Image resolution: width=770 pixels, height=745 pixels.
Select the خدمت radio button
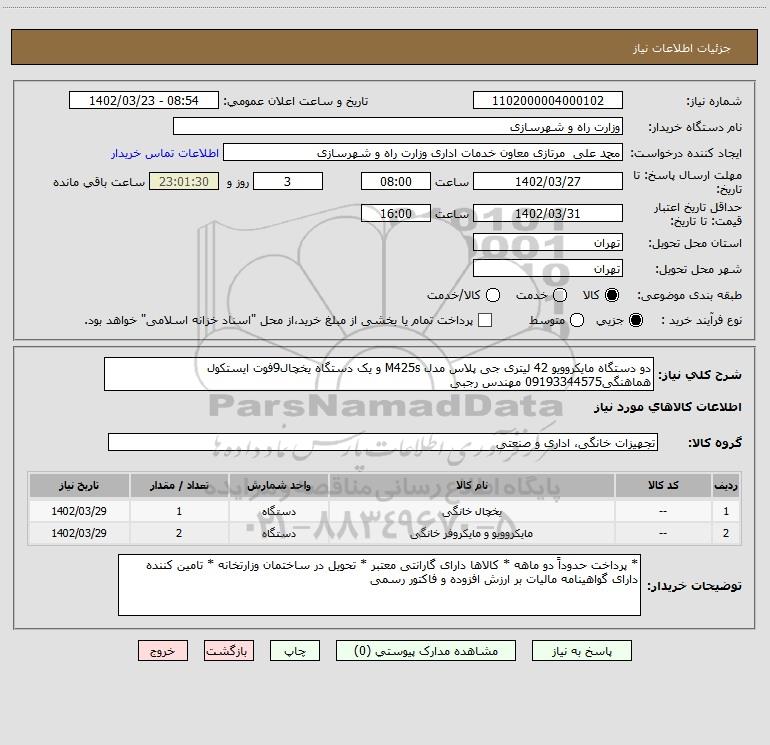point(560,295)
